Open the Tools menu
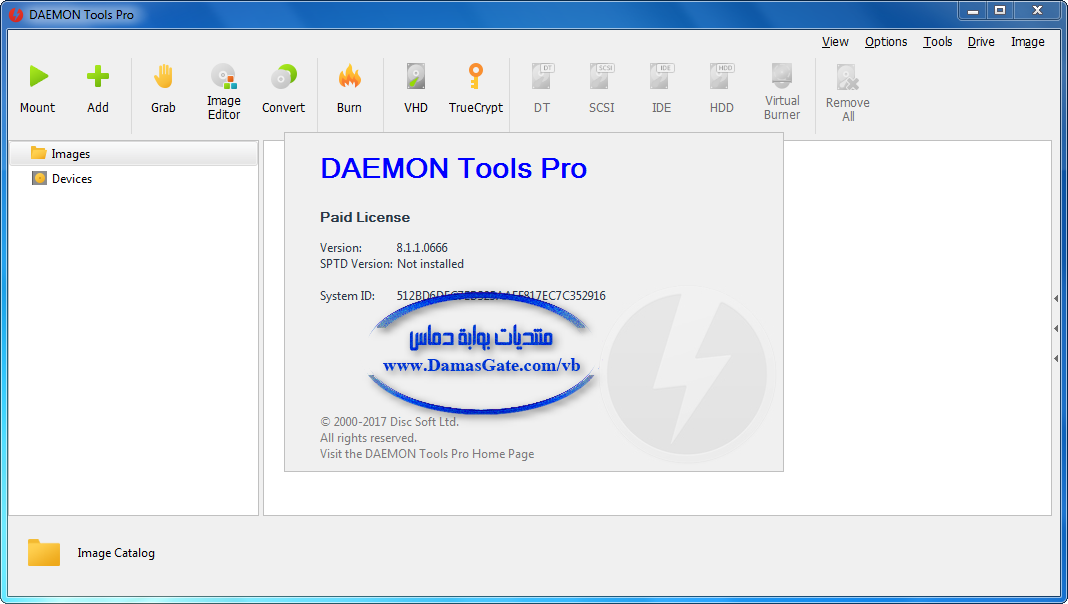The image size is (1068, 604). [938, 42]
